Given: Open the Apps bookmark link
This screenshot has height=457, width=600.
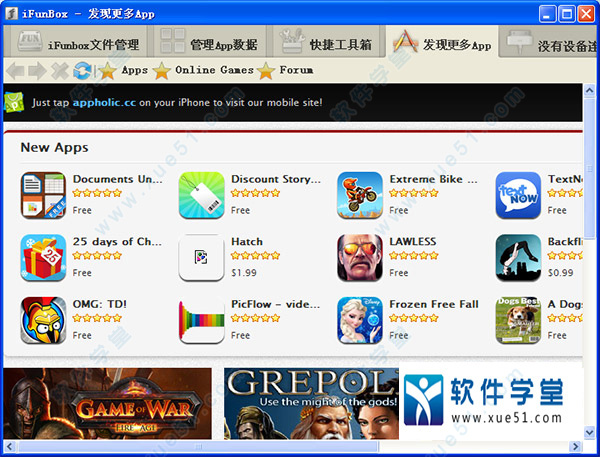Looking at the screenshot, I should coord(135,70).
